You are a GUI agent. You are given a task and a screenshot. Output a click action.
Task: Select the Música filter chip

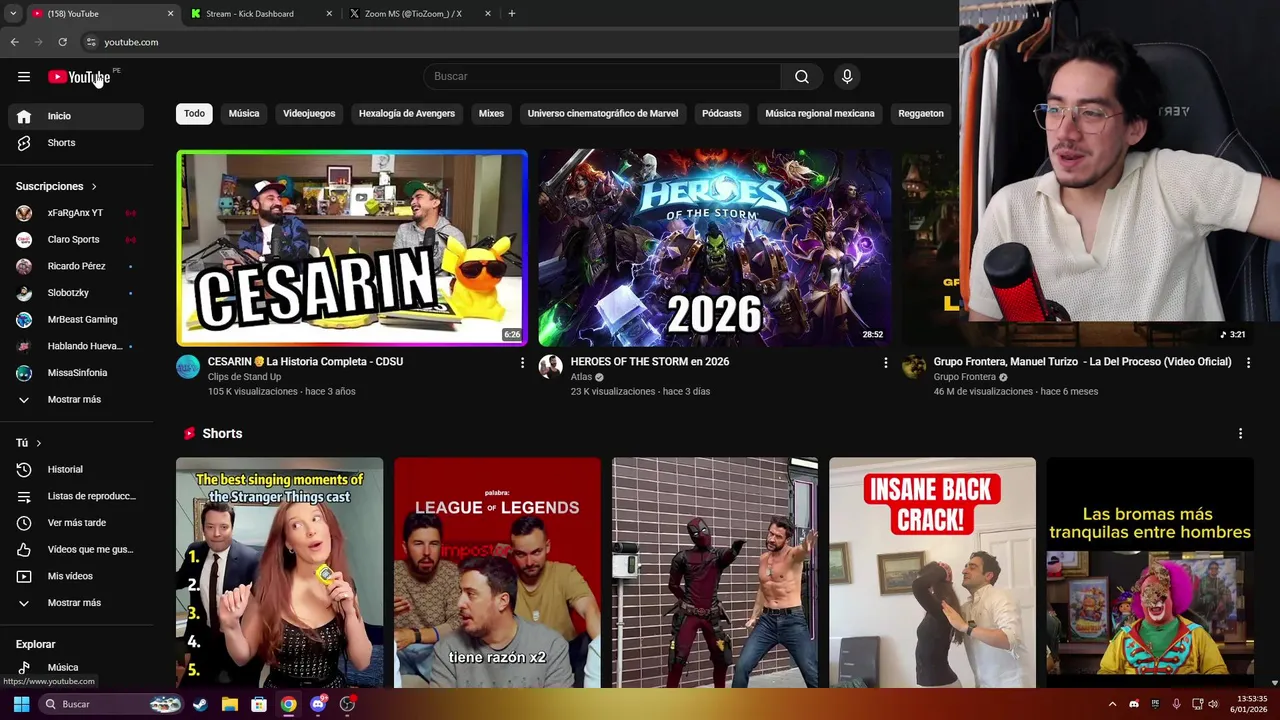[244, 113]
